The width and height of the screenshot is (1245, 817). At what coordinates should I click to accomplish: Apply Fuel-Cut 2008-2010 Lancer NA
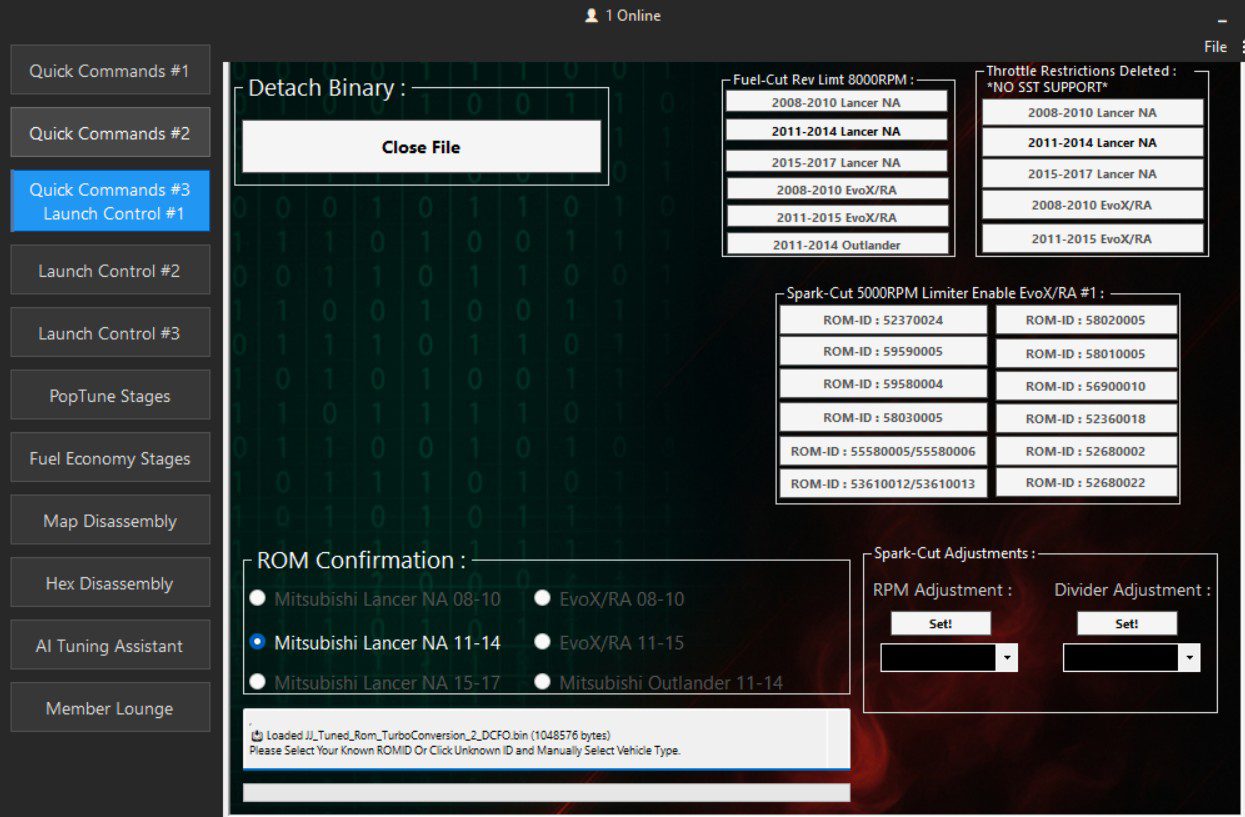click(x=836, y=102)
